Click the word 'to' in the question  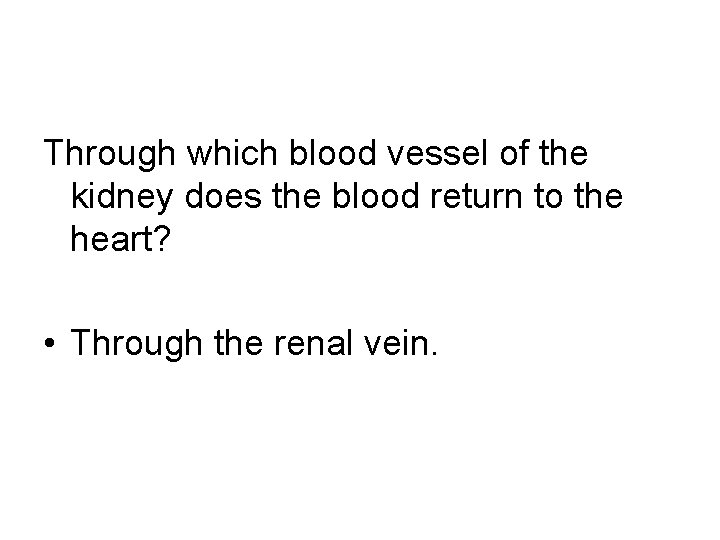[548, 197]
